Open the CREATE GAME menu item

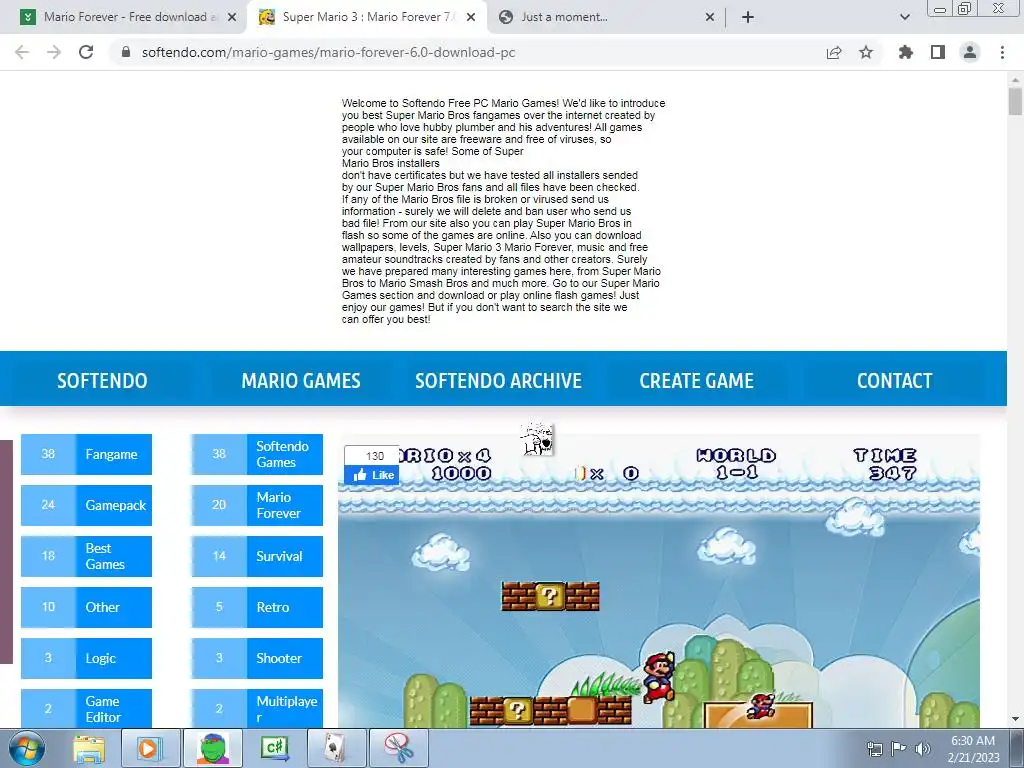coord(696,381)
